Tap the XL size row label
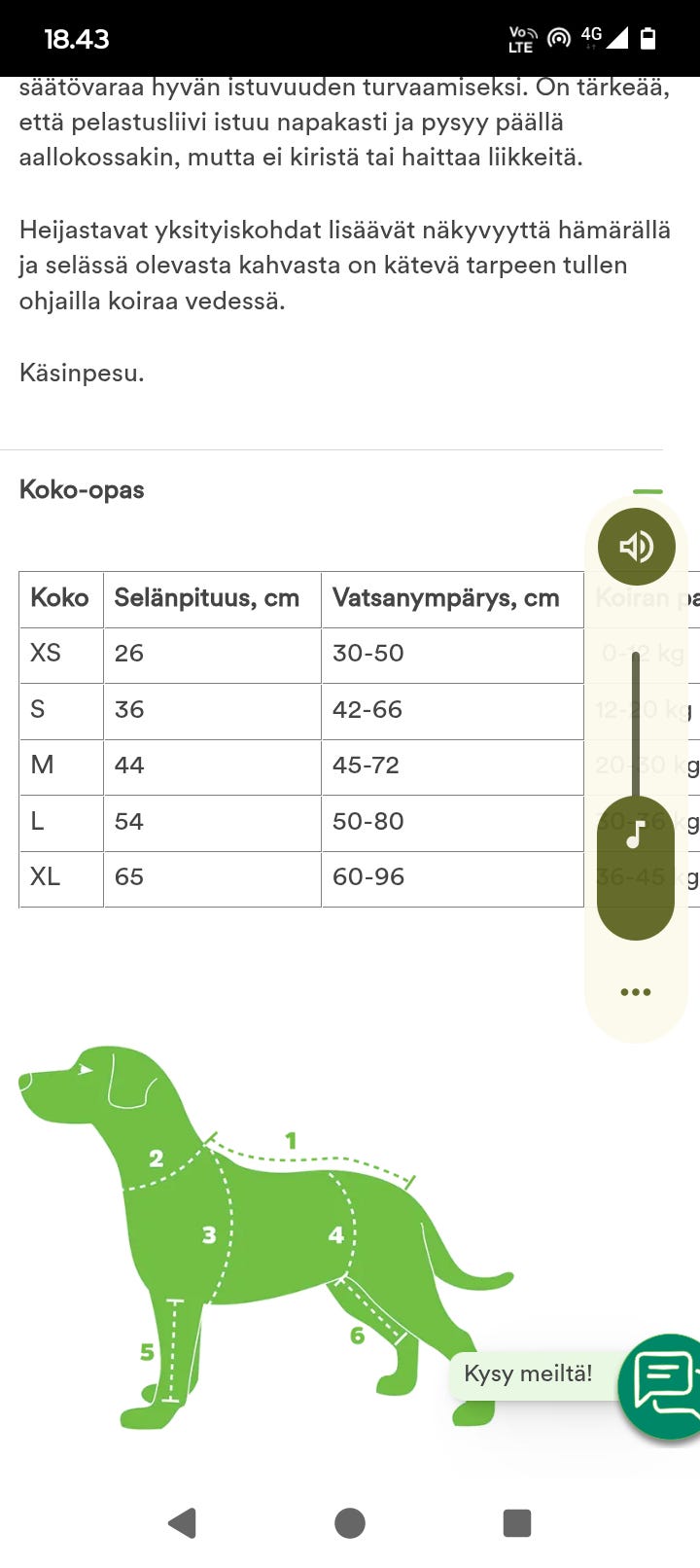700x1568 pixels. pos(46,876)
